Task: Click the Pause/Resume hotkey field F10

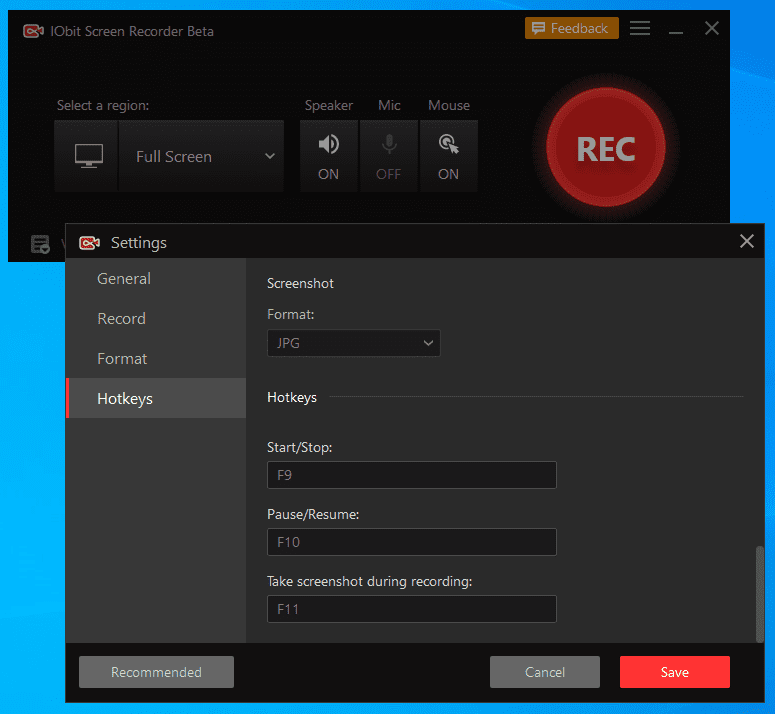Action: click(412, 542)
